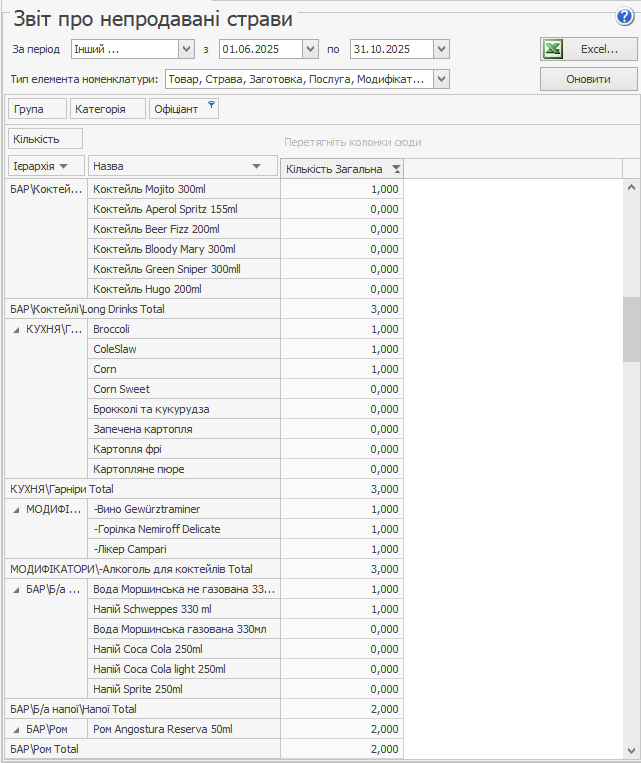The height and width of the screenshot is (763, 641).
Task: Collapse the МОДИФІКАТОРИ group
Action: tap(16, 509)
